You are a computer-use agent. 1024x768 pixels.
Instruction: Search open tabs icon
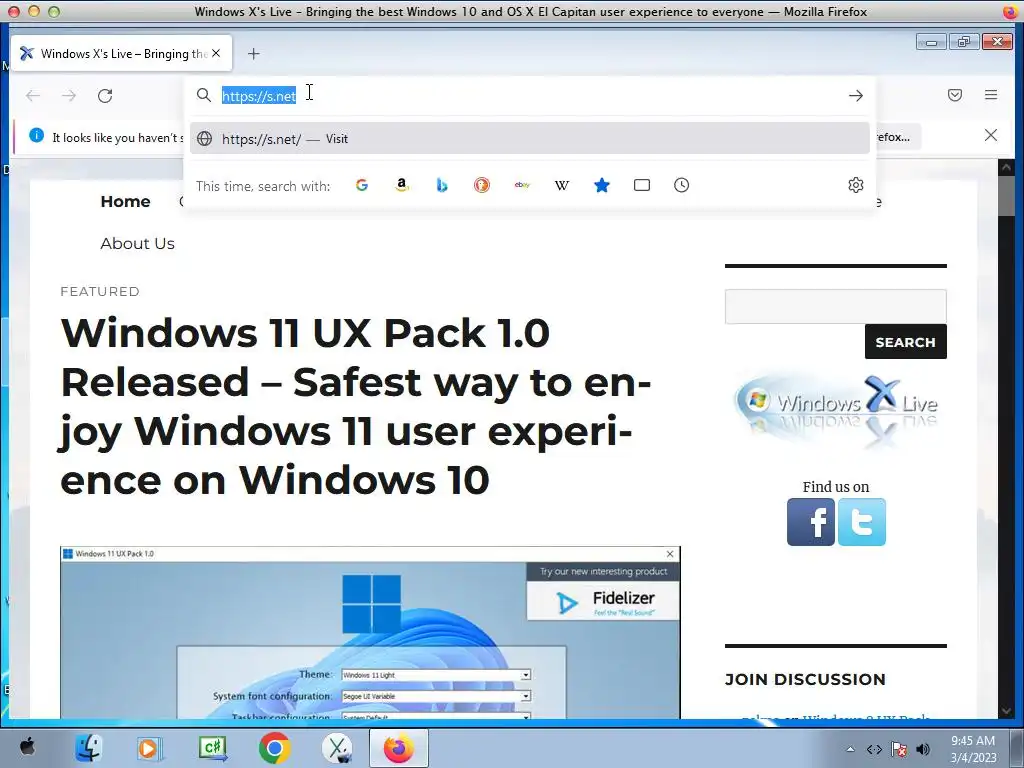tap(642, 185)
